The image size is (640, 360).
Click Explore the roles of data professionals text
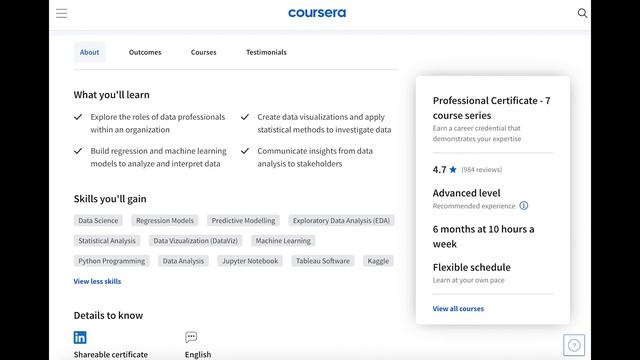(158, 123)
